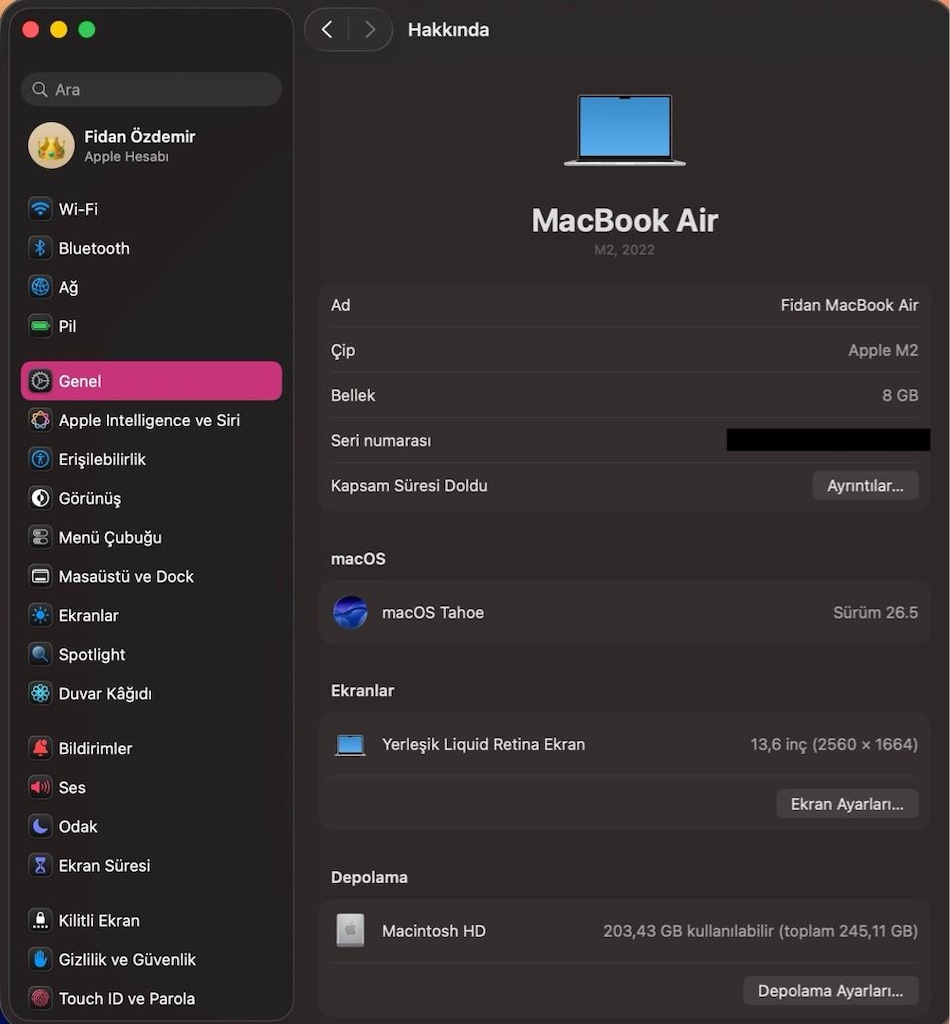Open Wi-Fi settings icon in sidebar
Screen dimensions: 950x1024
[x=40, y=209]
